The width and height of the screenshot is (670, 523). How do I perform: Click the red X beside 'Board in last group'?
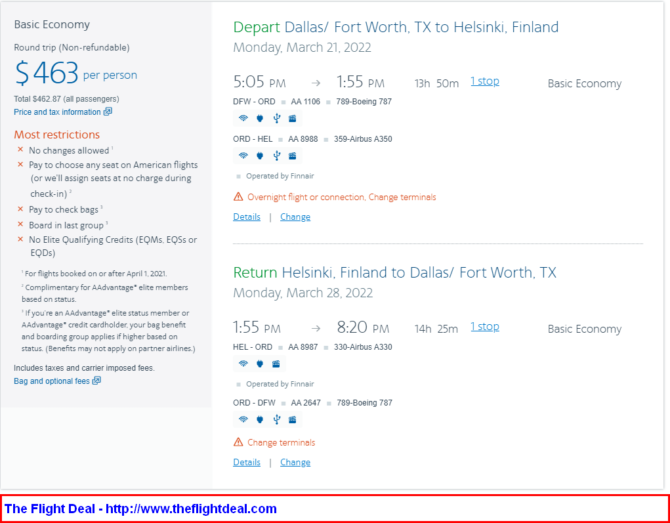(x=20, y=224)
